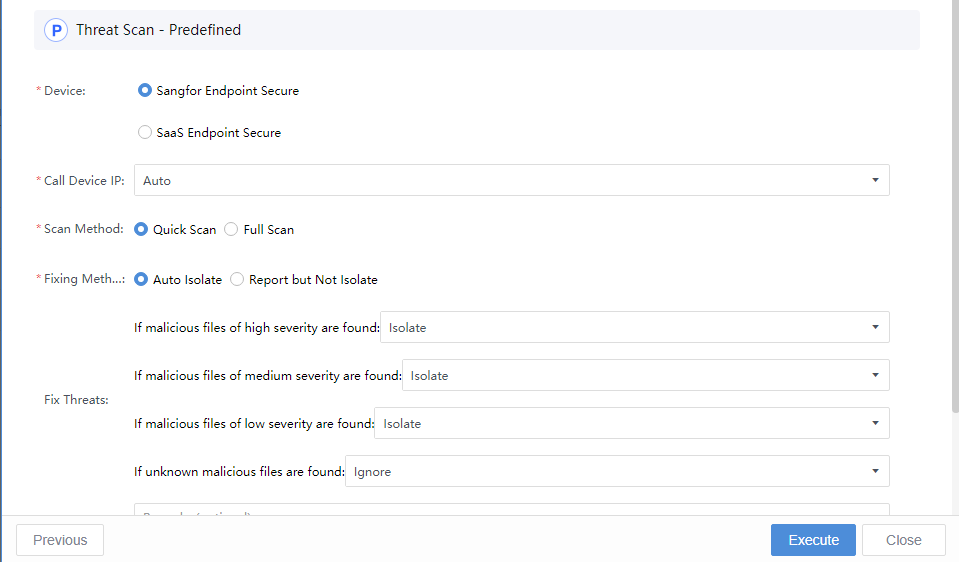Select Auto Isolate fixing method

(x=141, y=279)
